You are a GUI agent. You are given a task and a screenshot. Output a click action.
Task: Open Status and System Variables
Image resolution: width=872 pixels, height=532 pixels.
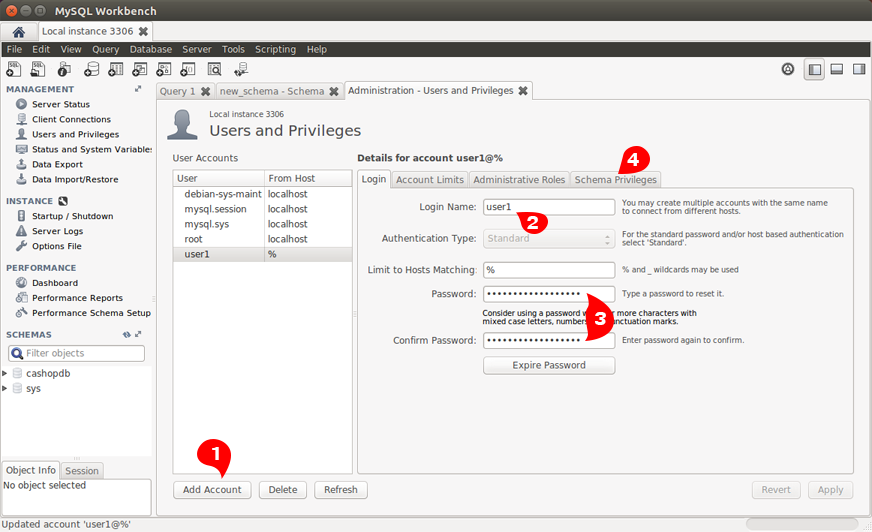tap(92, 149)
